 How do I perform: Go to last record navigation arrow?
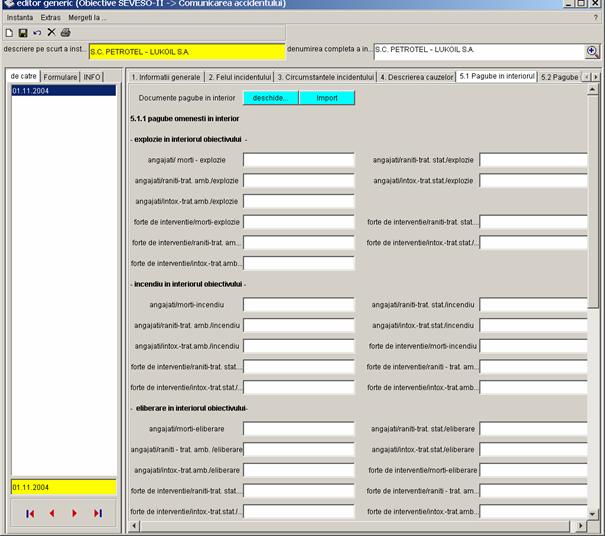pos(98,513)
